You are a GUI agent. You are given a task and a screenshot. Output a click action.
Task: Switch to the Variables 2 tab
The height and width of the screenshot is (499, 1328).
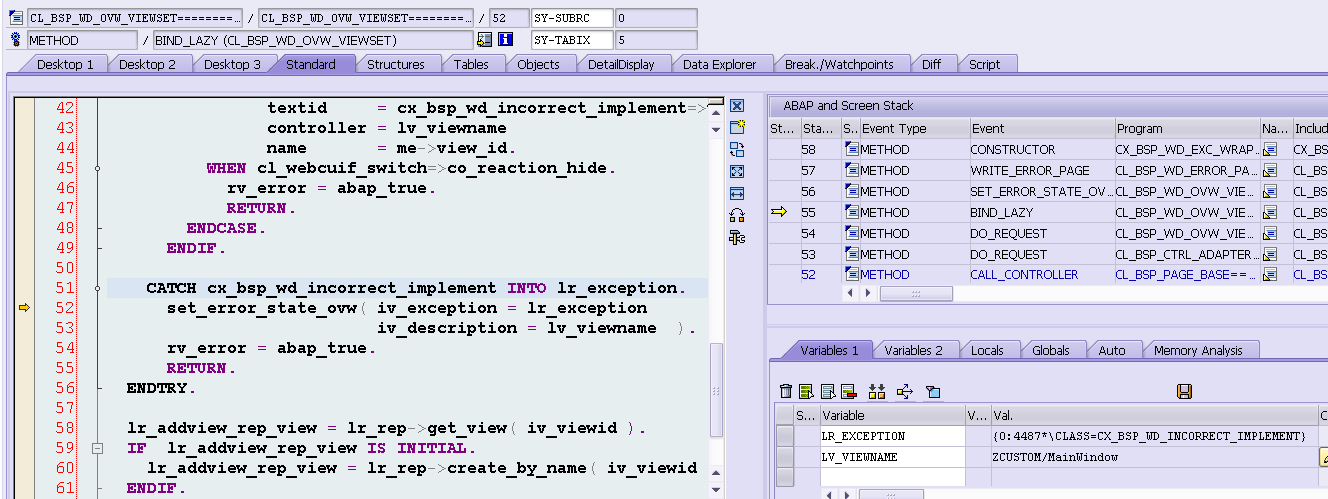(x=914, y=350)
